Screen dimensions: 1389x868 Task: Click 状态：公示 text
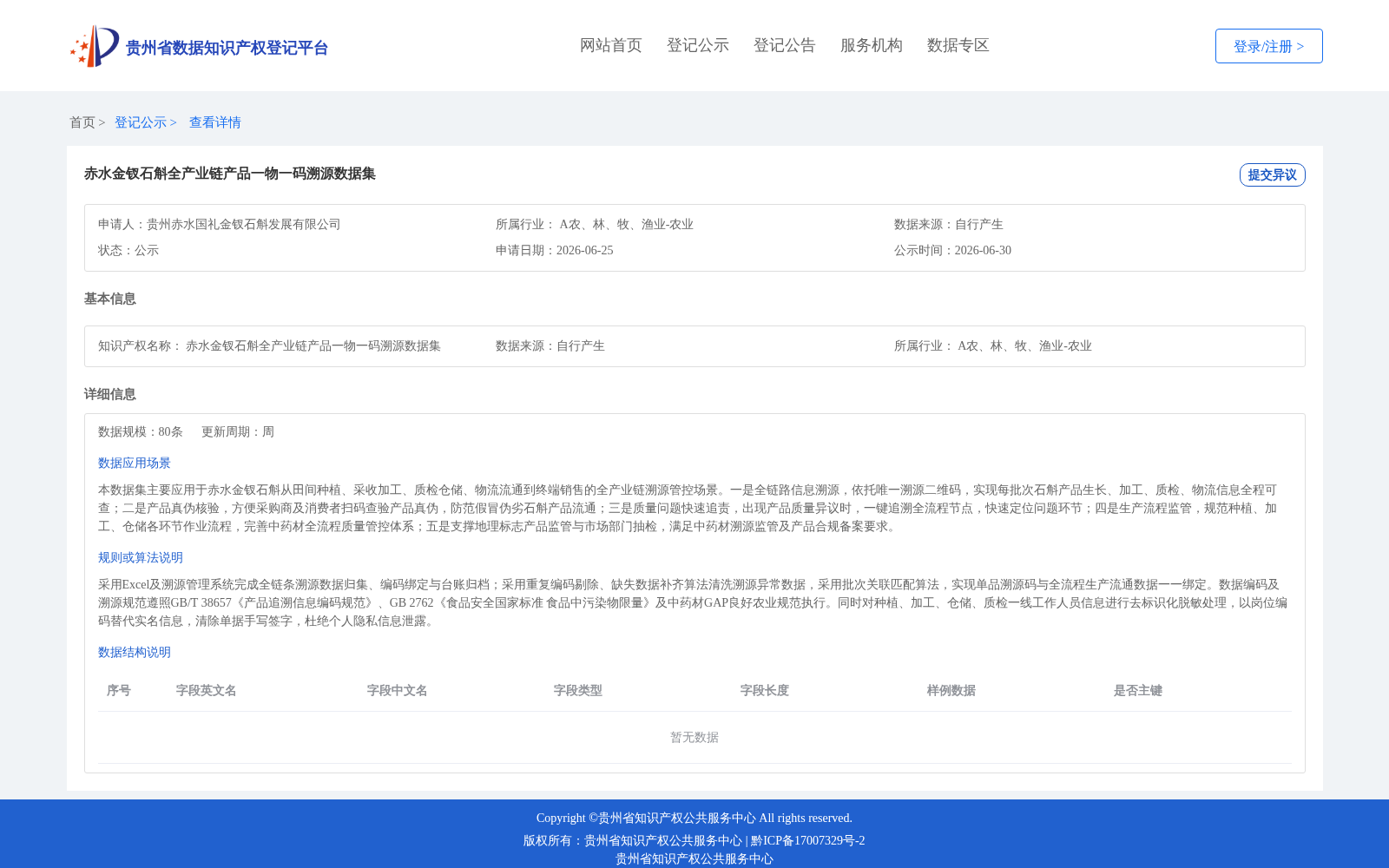[x=128, y=250]
